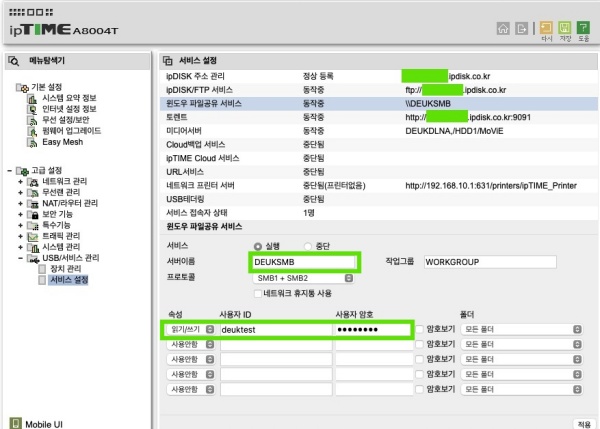Viewport: 600px width, 429px height.
Task: Expand the 네트워크 관리 tree node
Action: 21,181
